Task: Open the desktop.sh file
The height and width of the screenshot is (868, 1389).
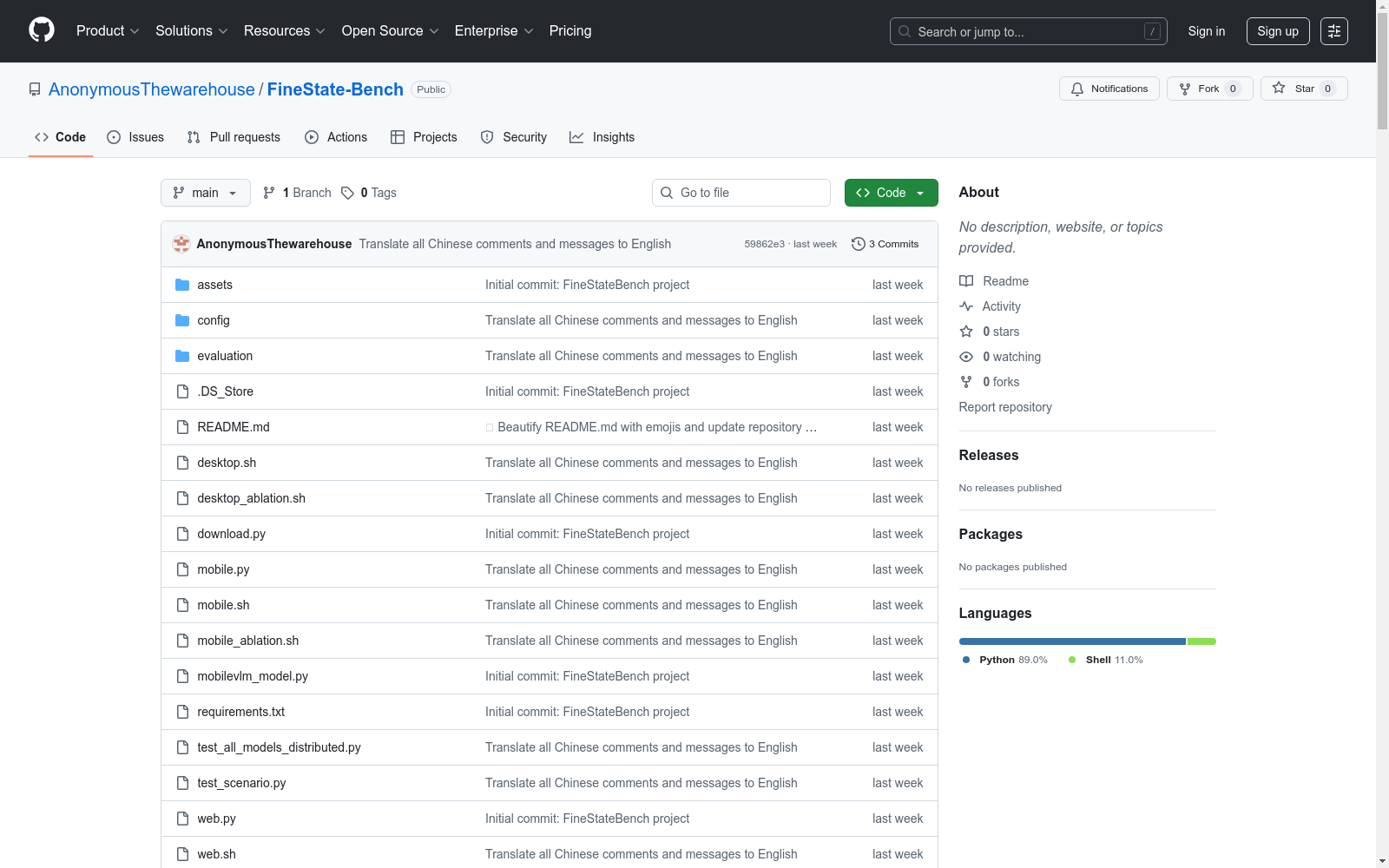Action: click(x=227, y=463)
